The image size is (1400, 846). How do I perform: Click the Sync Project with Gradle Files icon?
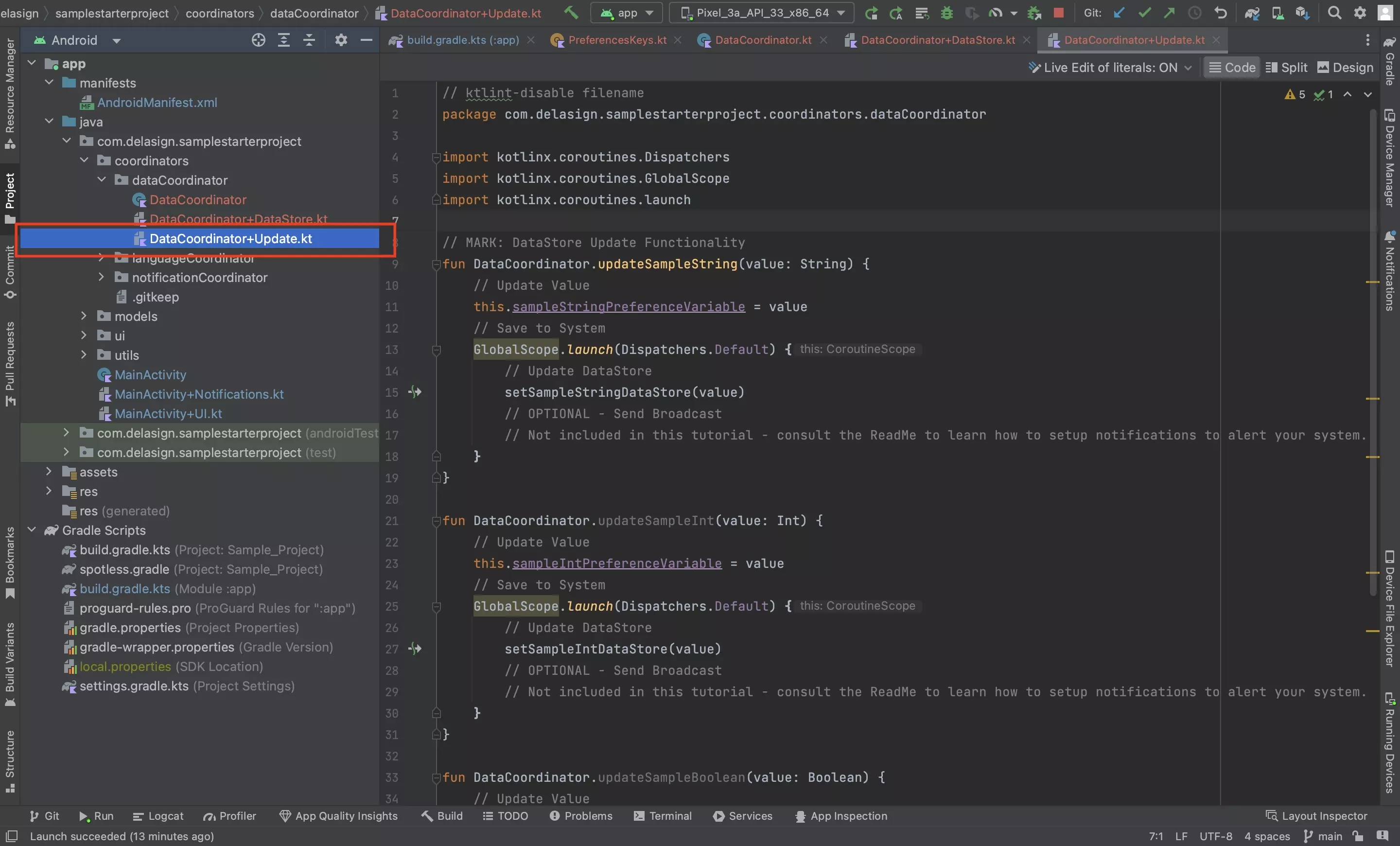1252,13
